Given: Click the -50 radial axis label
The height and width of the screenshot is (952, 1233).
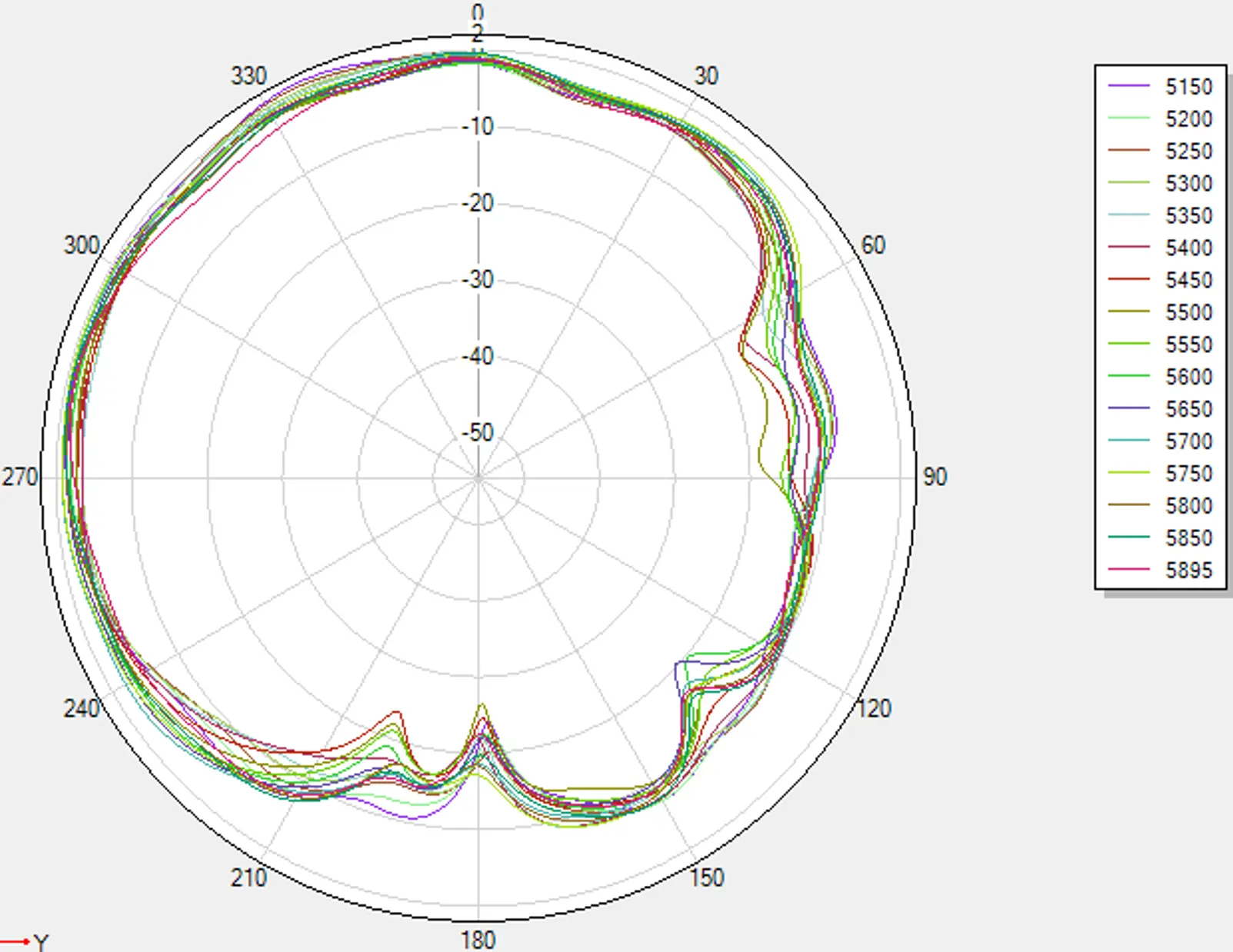Looking at the screenshot, I should (478, 433).
